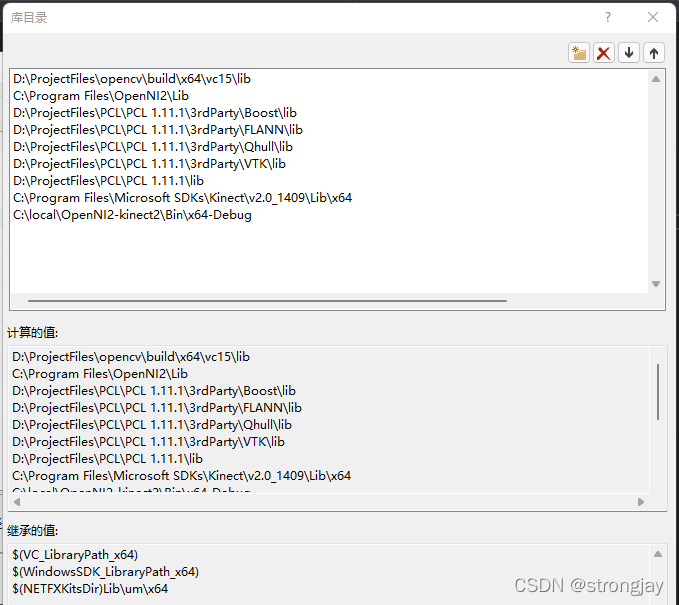679x605 pixels.
Task: Open the help question mark button
Action: pyautogui.click(x=608, y=17)
